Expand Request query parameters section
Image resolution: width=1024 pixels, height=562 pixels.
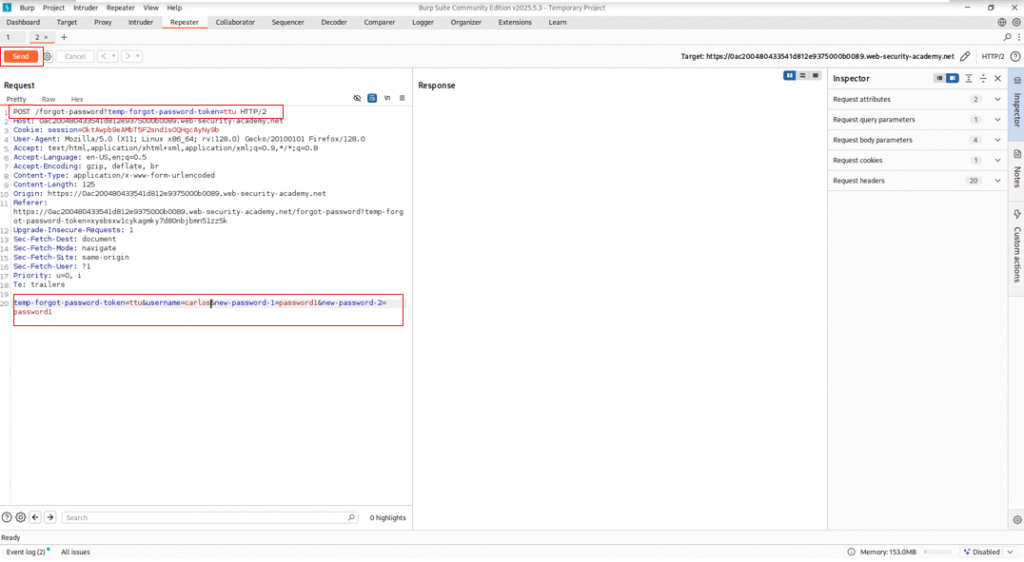pyautogui.click(x=918, y=119)
